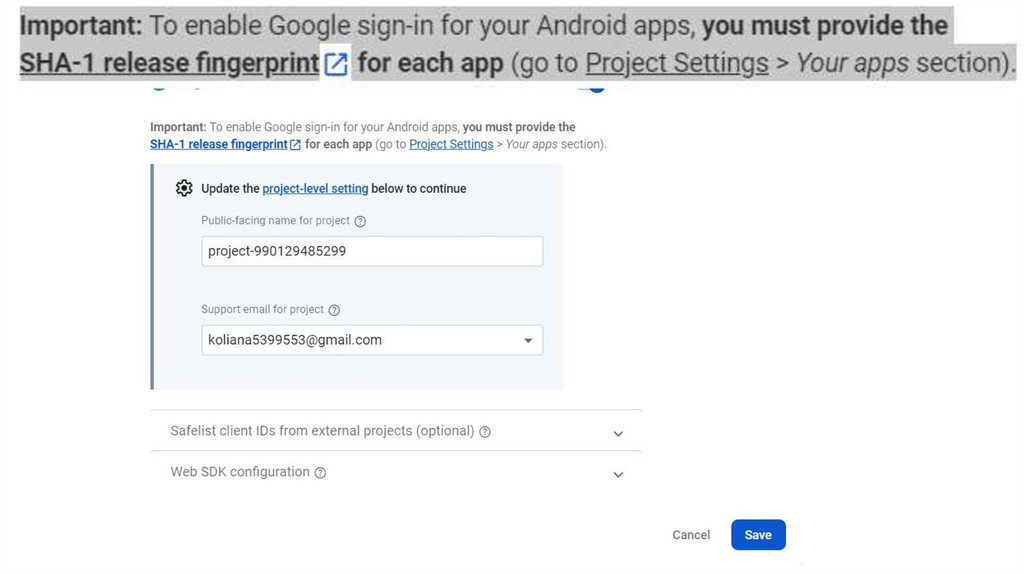Click the large external-link icon in the enlarged banner
The width and height of the screenshot is (1024, 574).
click(336, 65)
